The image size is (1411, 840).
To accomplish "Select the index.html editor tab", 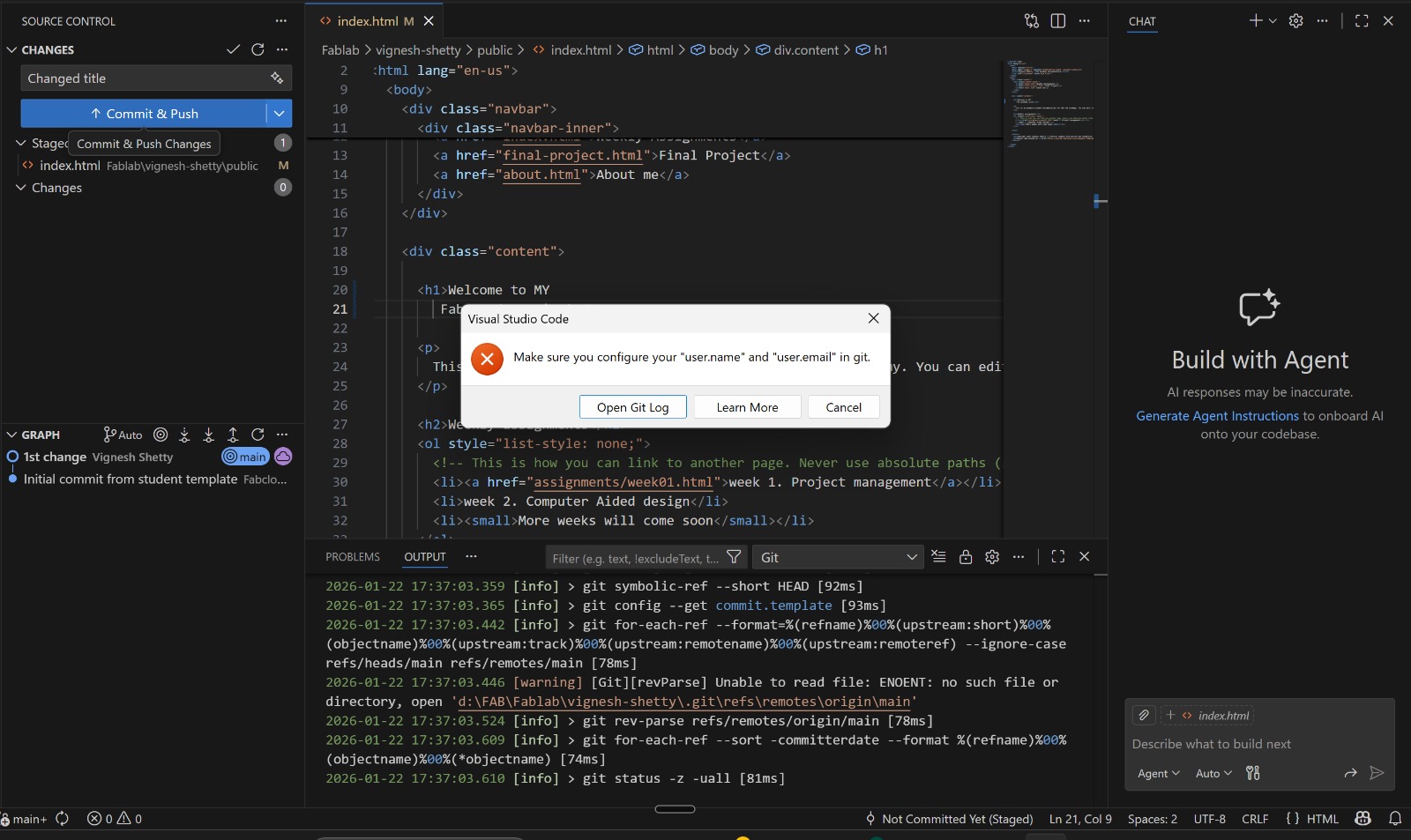I will tap(374, 21).
